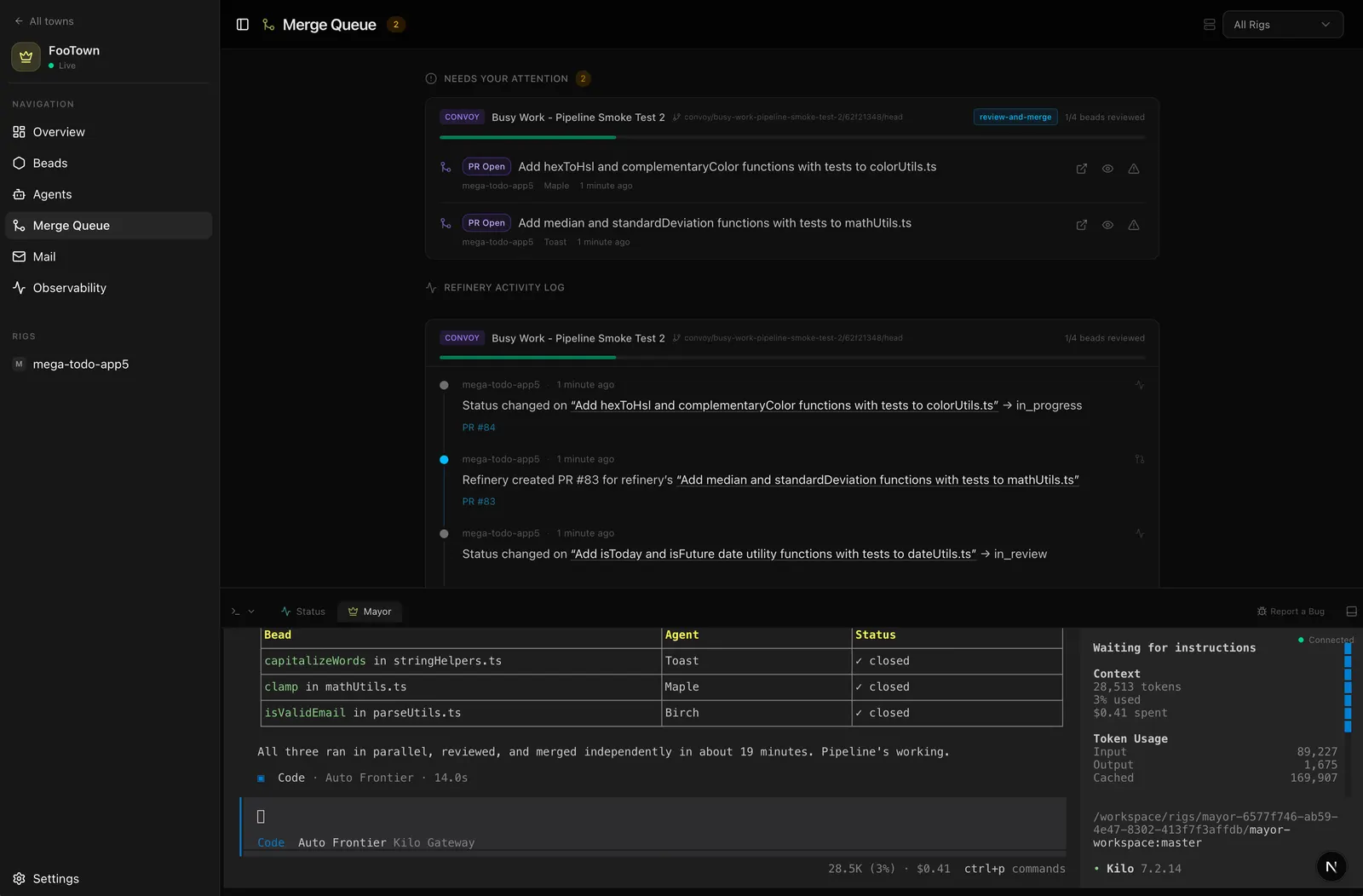Viewport: 1363px width, 896px height.
Task: Open Agents in navigation
Action: click(109, 194)
